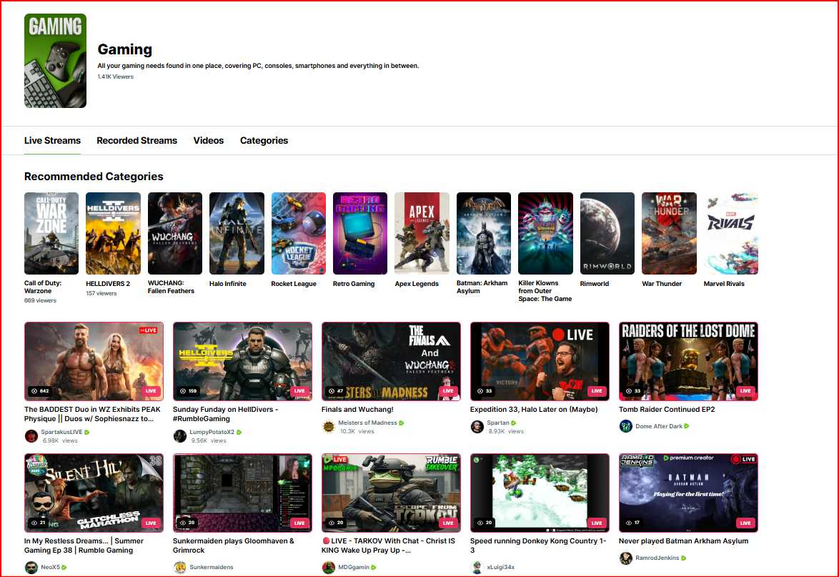
Task: Open RamrodJenkins channel avatar
Action: click(626, 558)
